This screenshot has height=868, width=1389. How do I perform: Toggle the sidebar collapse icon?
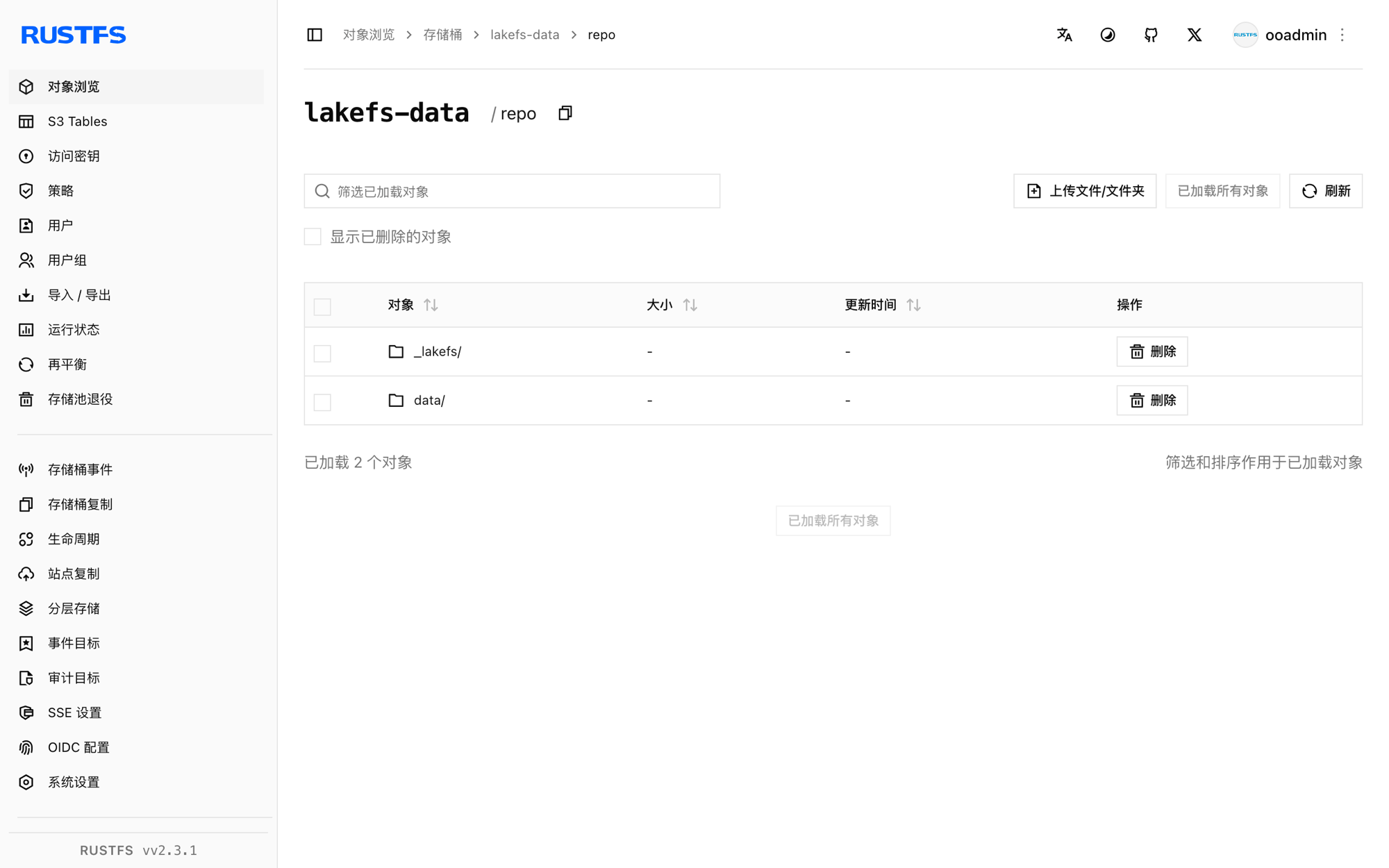[x=315, y=35]
